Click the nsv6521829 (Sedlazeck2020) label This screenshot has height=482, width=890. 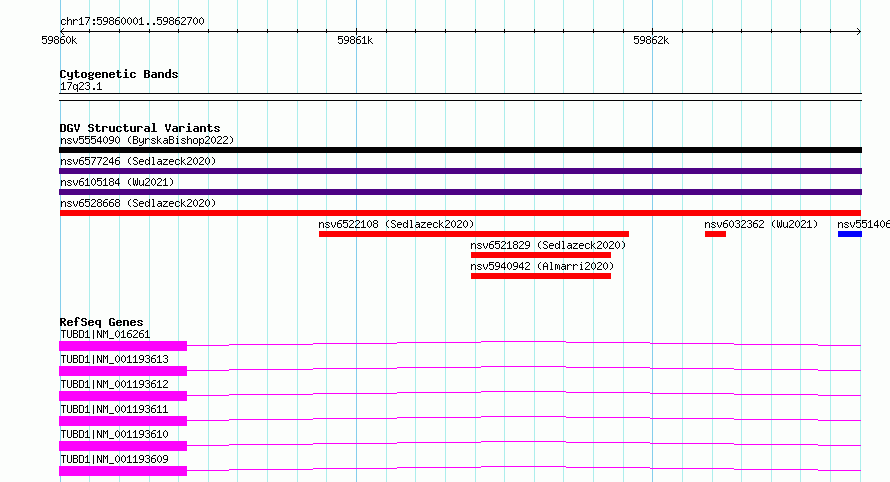pyautogui.click(x=548, y=245)
